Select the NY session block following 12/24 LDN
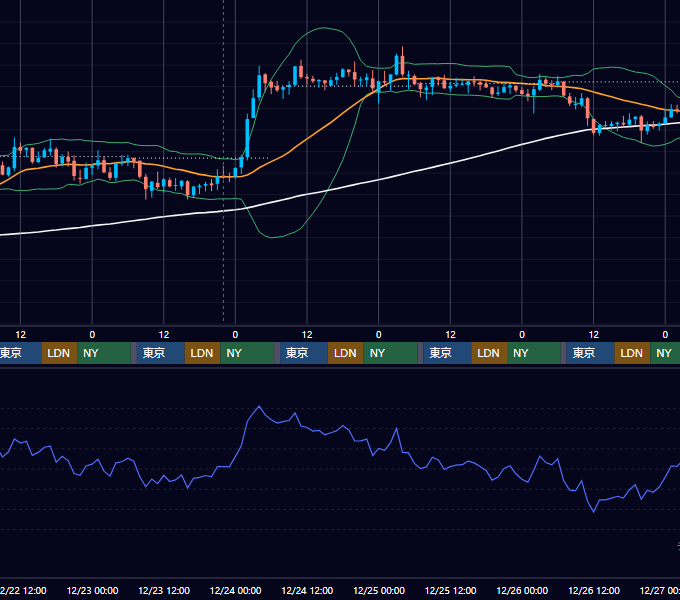Viewport: 680px width, 600px height. tap(390, 353)
